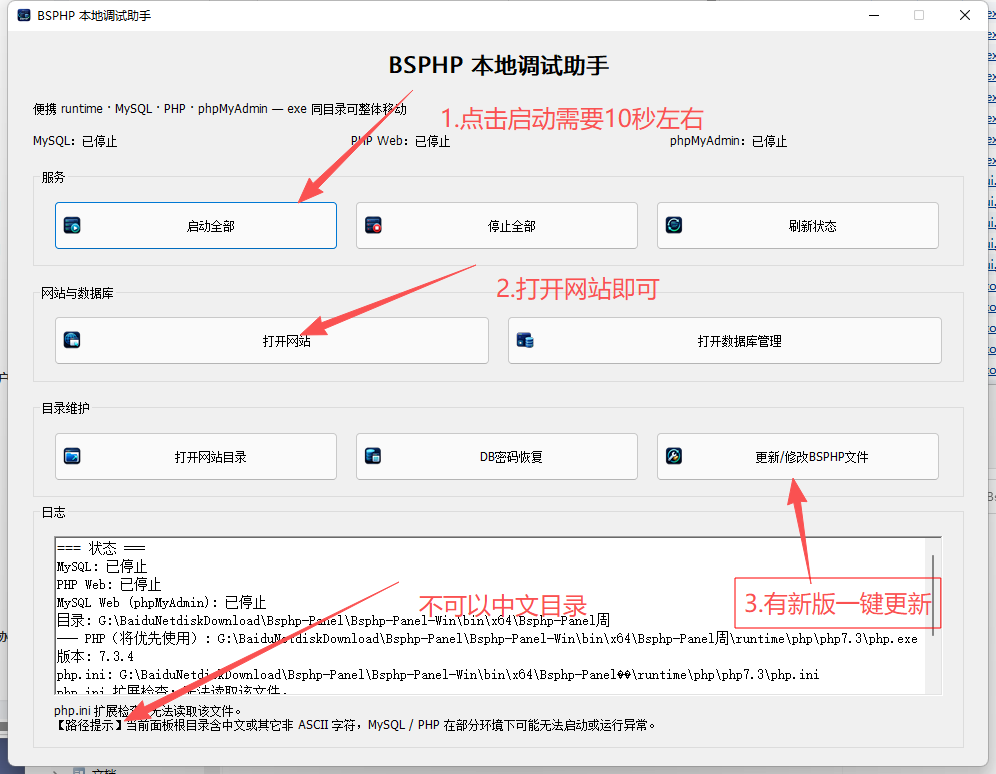The image size is (996, 774).
Task: Click the log line starting with 'php.ini:'
Action: click(438, 674)
